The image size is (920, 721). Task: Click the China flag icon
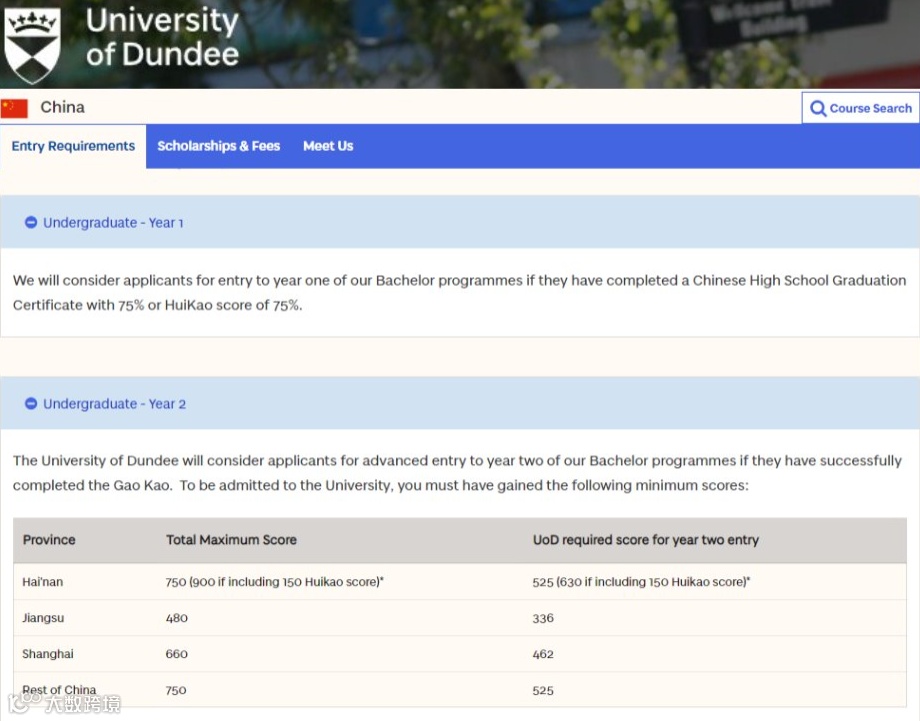pyautogui.click(x=14, y=108)
